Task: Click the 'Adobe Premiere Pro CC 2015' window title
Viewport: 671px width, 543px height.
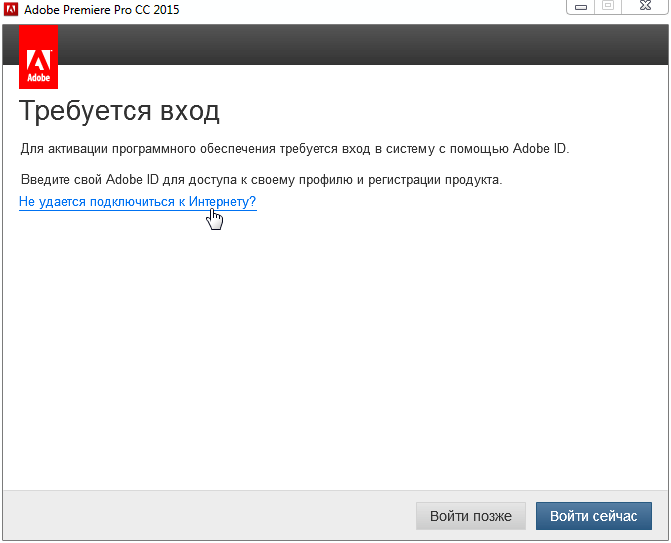Action: (101, 9)
